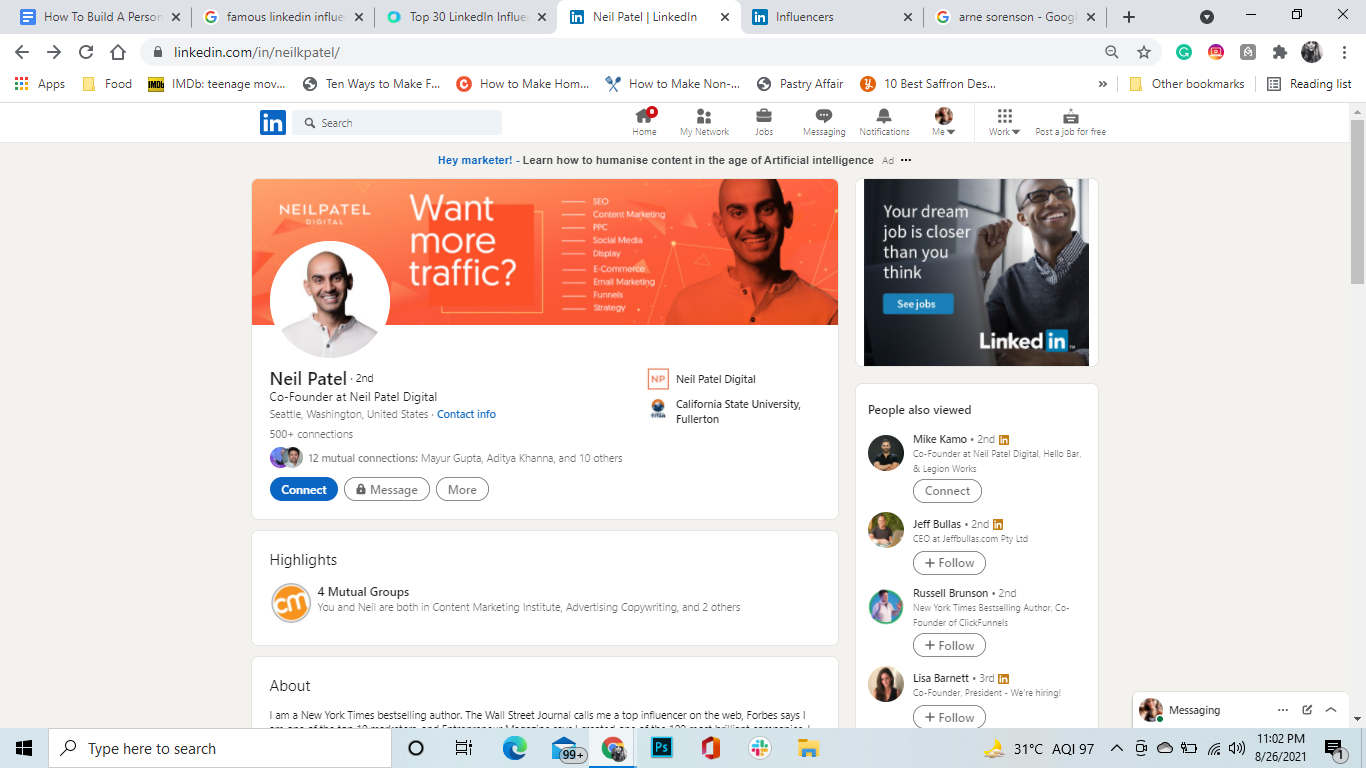Open the Reading list
This screenshot has height=768, width=1366.
click(x=1309, y=84)
